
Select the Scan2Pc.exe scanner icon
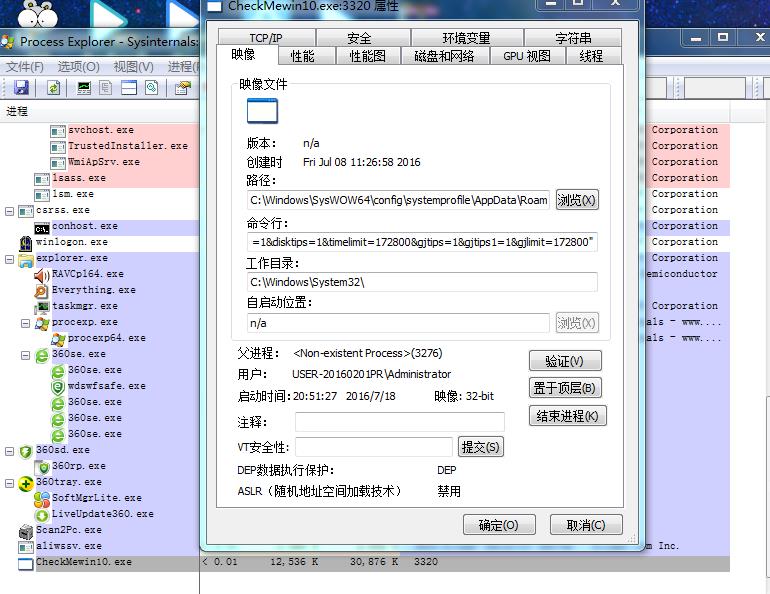pyautogui.click(x=26, y=531)
